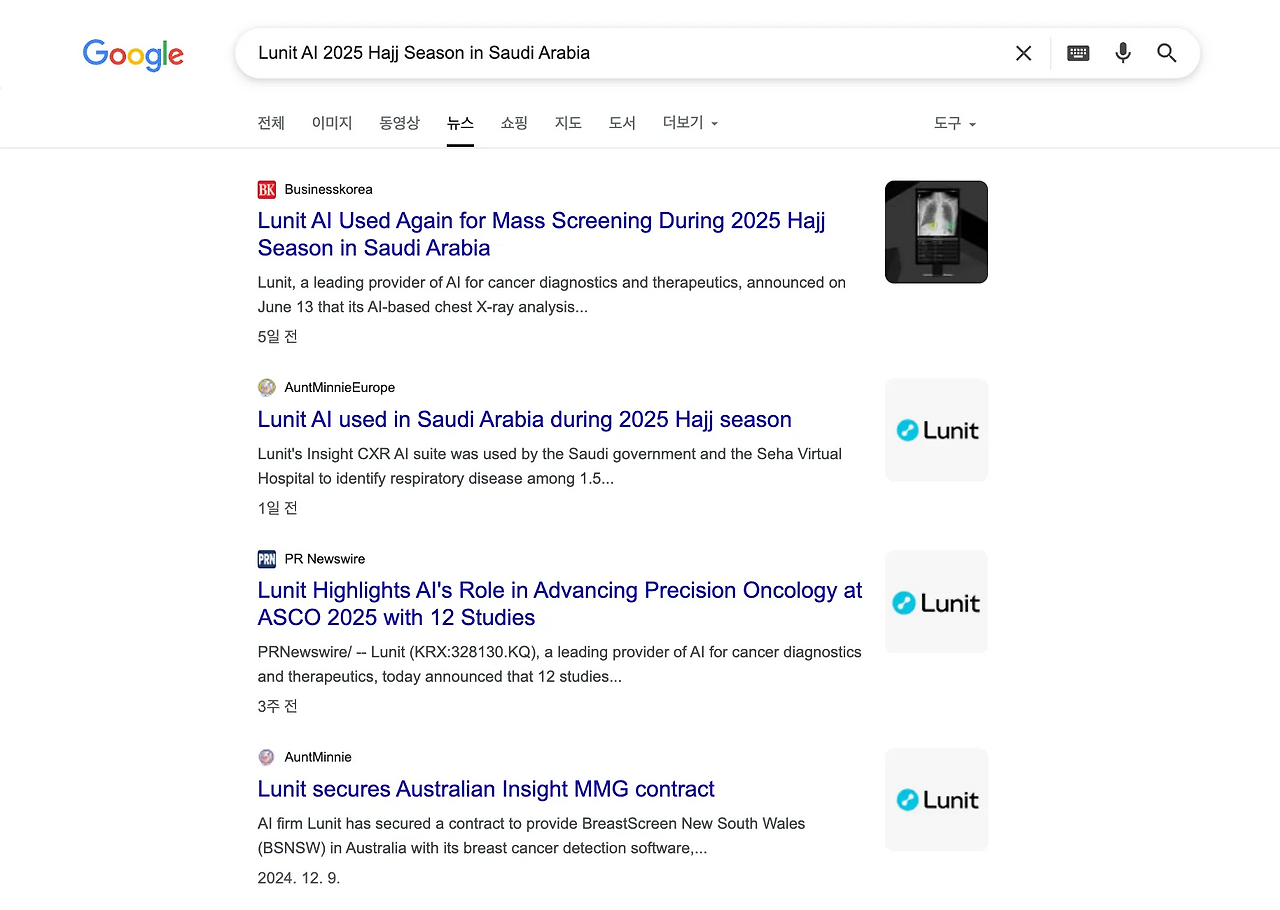1280x910 pixels.
Task: Switch to the 이미지 tab
Action: tap(332, 123)
